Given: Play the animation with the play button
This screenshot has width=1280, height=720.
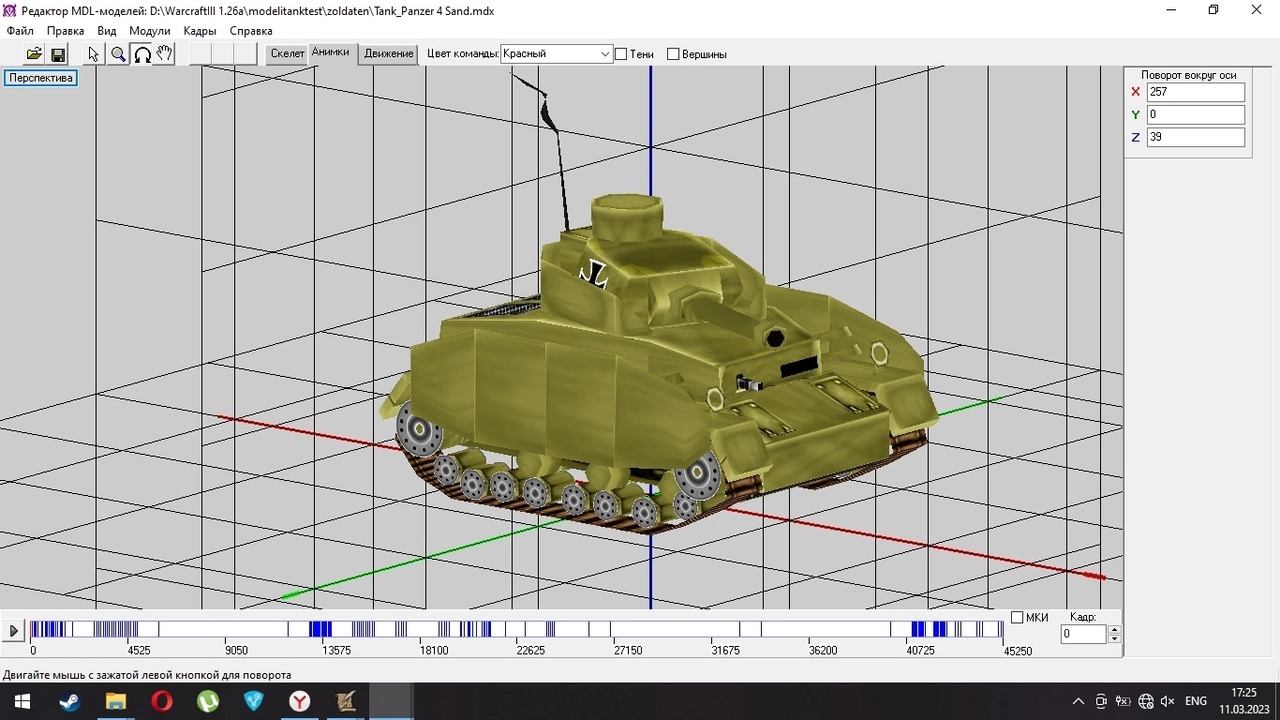Looking at the screenshot, I should click(x=13, y=631).
